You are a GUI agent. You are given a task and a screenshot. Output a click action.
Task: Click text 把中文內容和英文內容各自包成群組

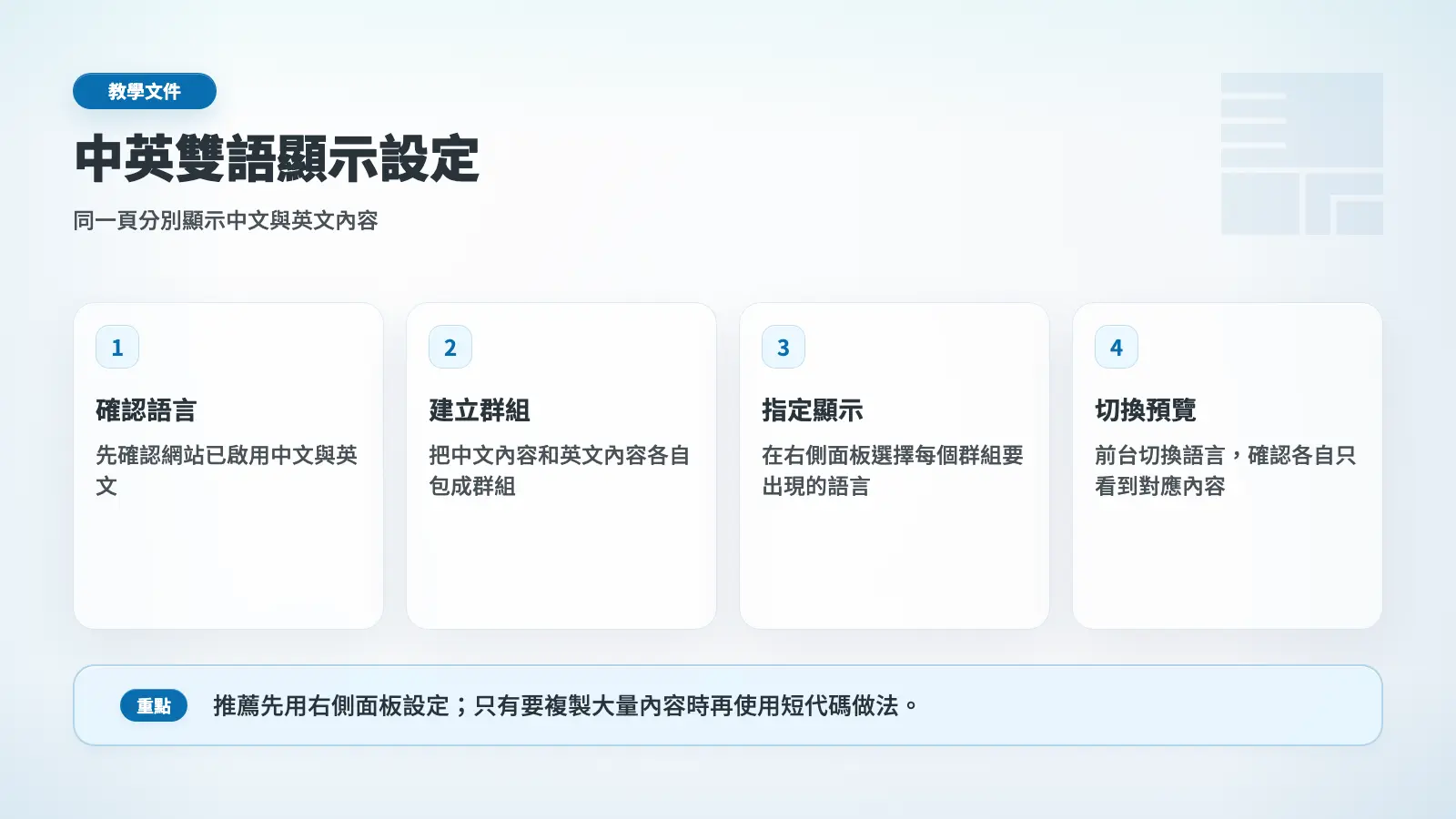[x=560, y=470]
